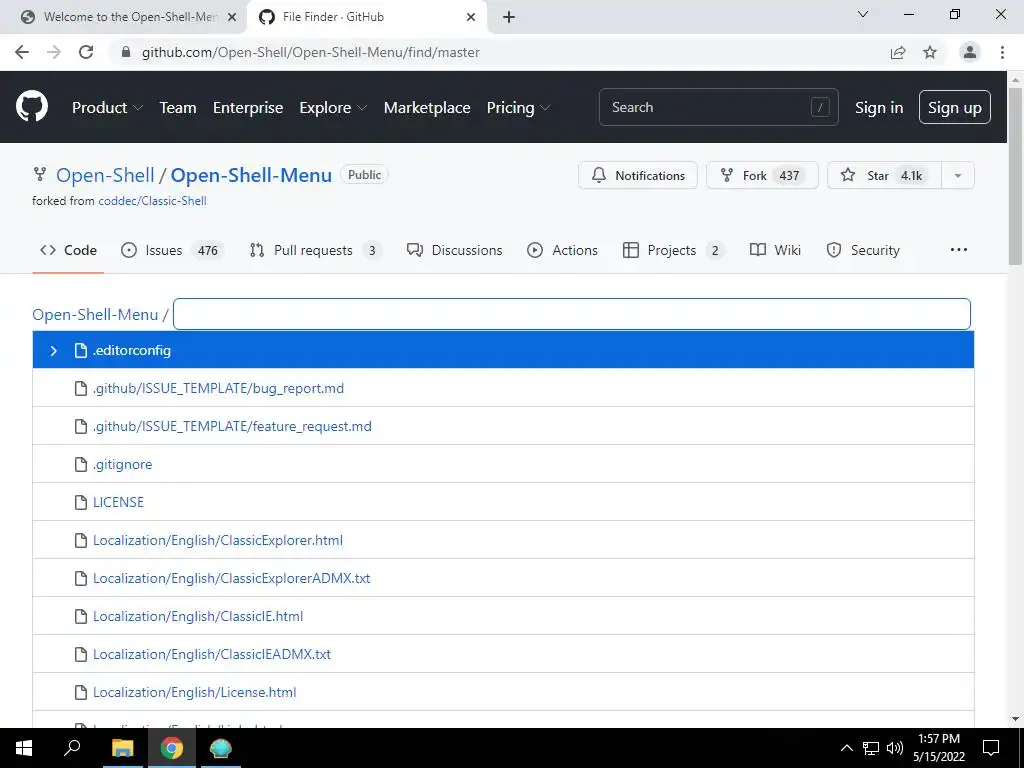Open the repo nav more options ellipsis
The image size is (1024, 768).
click(x=959, y=250)
